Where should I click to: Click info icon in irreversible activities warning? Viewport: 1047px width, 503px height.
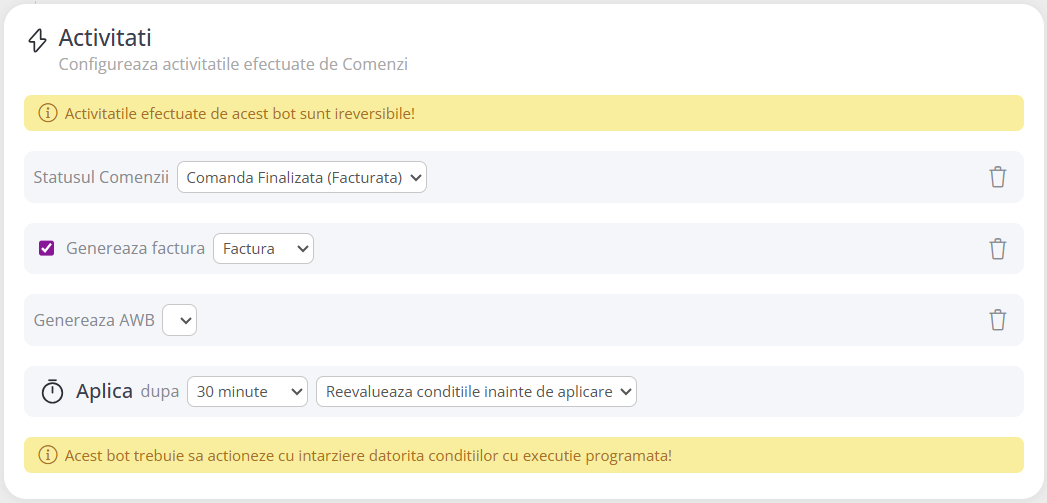[x=47, y=113]
